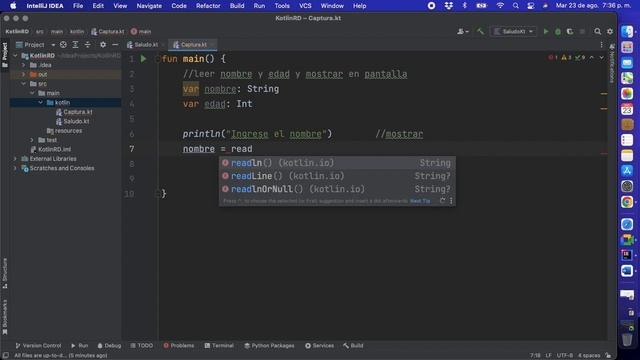
Task: Open Python Packages tool window
Action: point(269,345)
